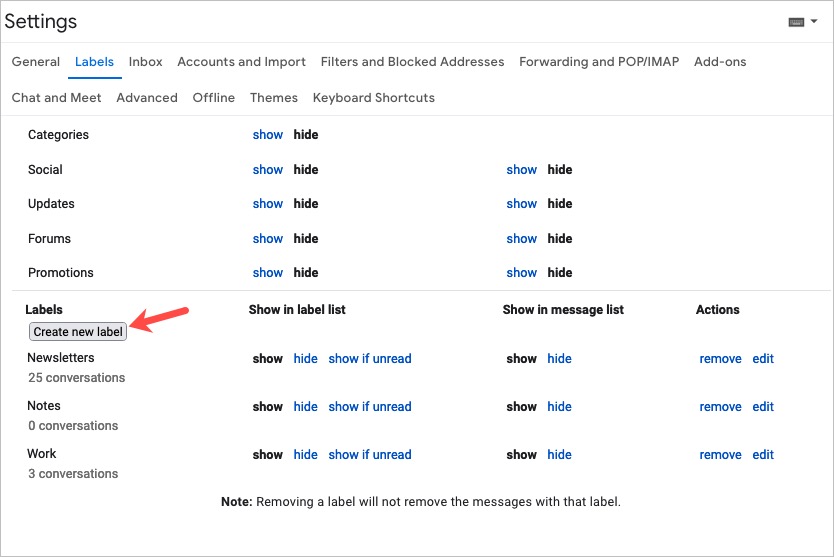This screenshot has height=557, width=834.
Task: Show Promotions in the message list
Action: pyautogui.click(x=521, y=273)
